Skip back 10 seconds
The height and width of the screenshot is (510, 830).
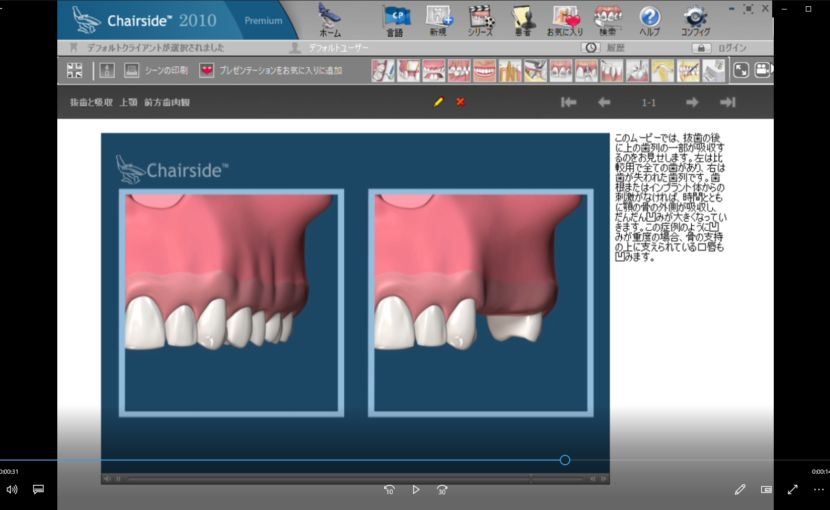pos(389,490)
